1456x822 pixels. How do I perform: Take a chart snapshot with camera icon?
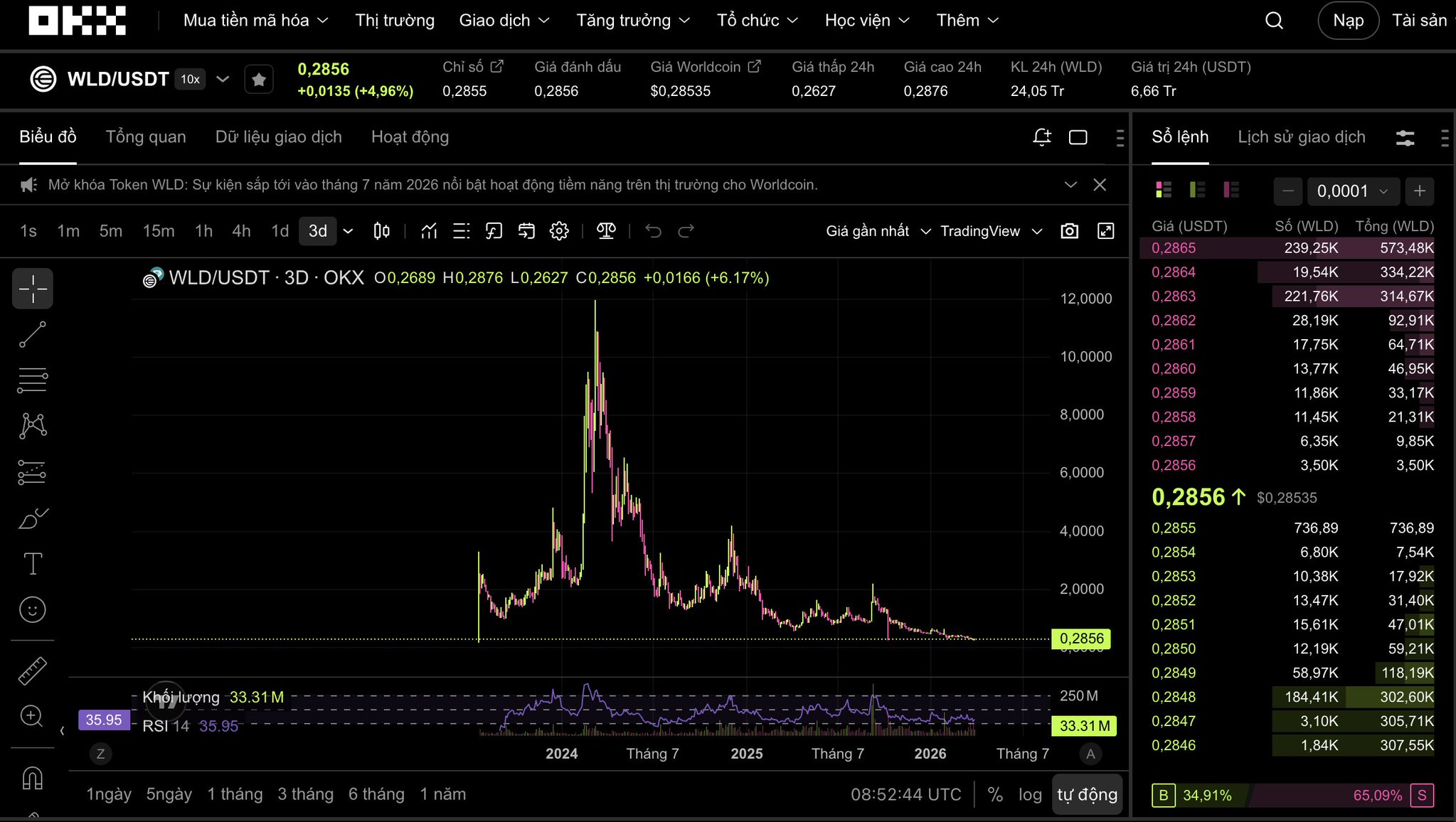point(1069,231)
